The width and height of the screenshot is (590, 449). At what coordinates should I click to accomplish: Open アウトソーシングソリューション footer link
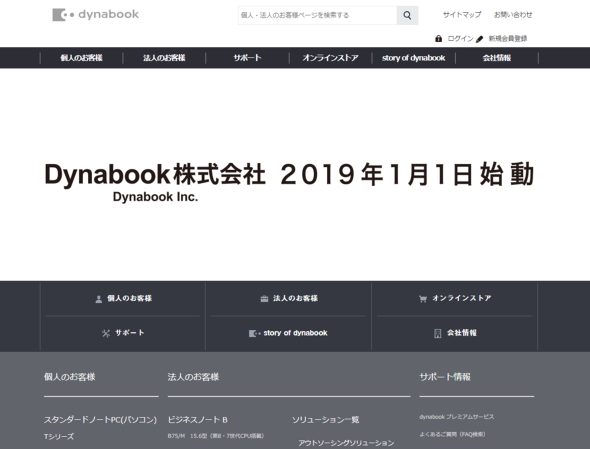click(x=346, y=443)
